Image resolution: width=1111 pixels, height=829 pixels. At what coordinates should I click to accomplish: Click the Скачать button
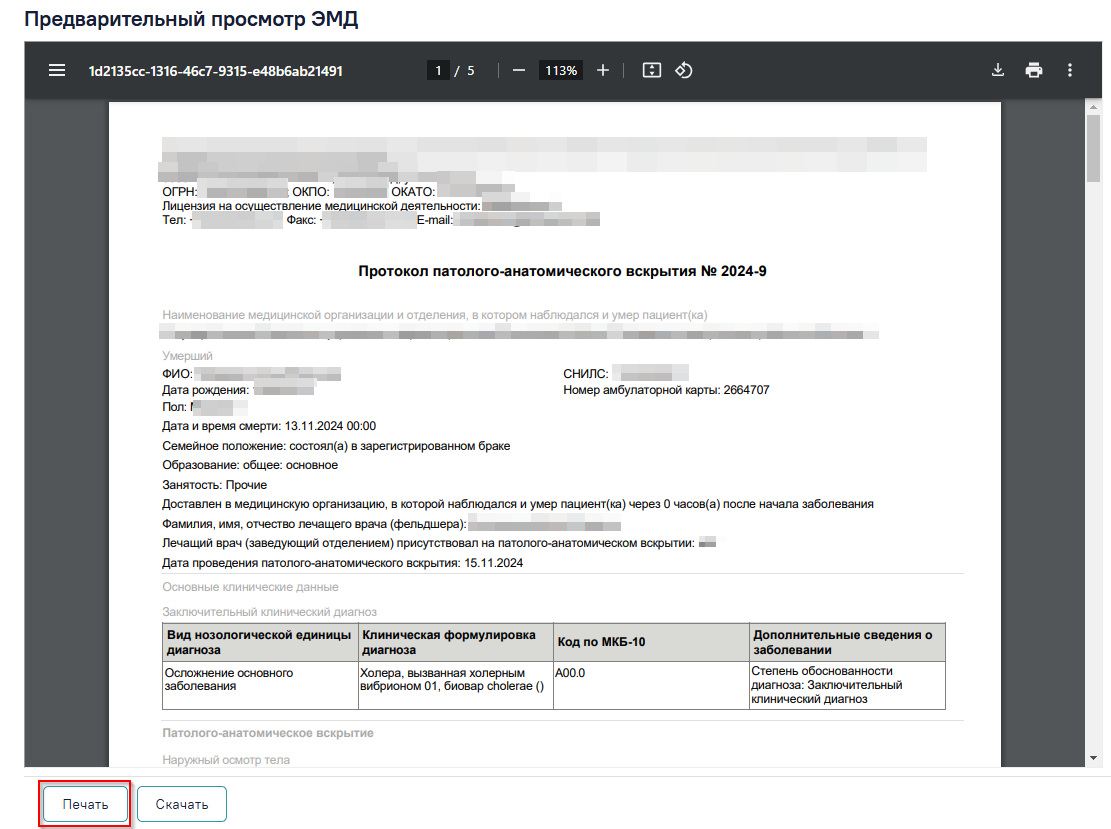(182, 804)
